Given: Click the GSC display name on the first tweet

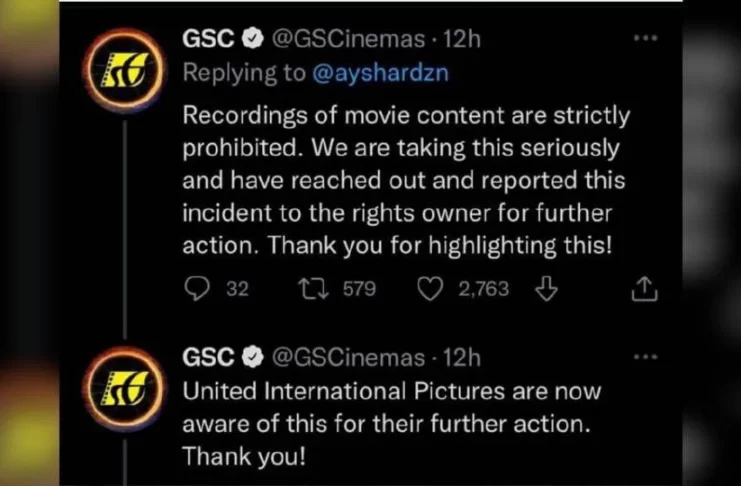Looking at the screenshot, I should coord(209,39).
